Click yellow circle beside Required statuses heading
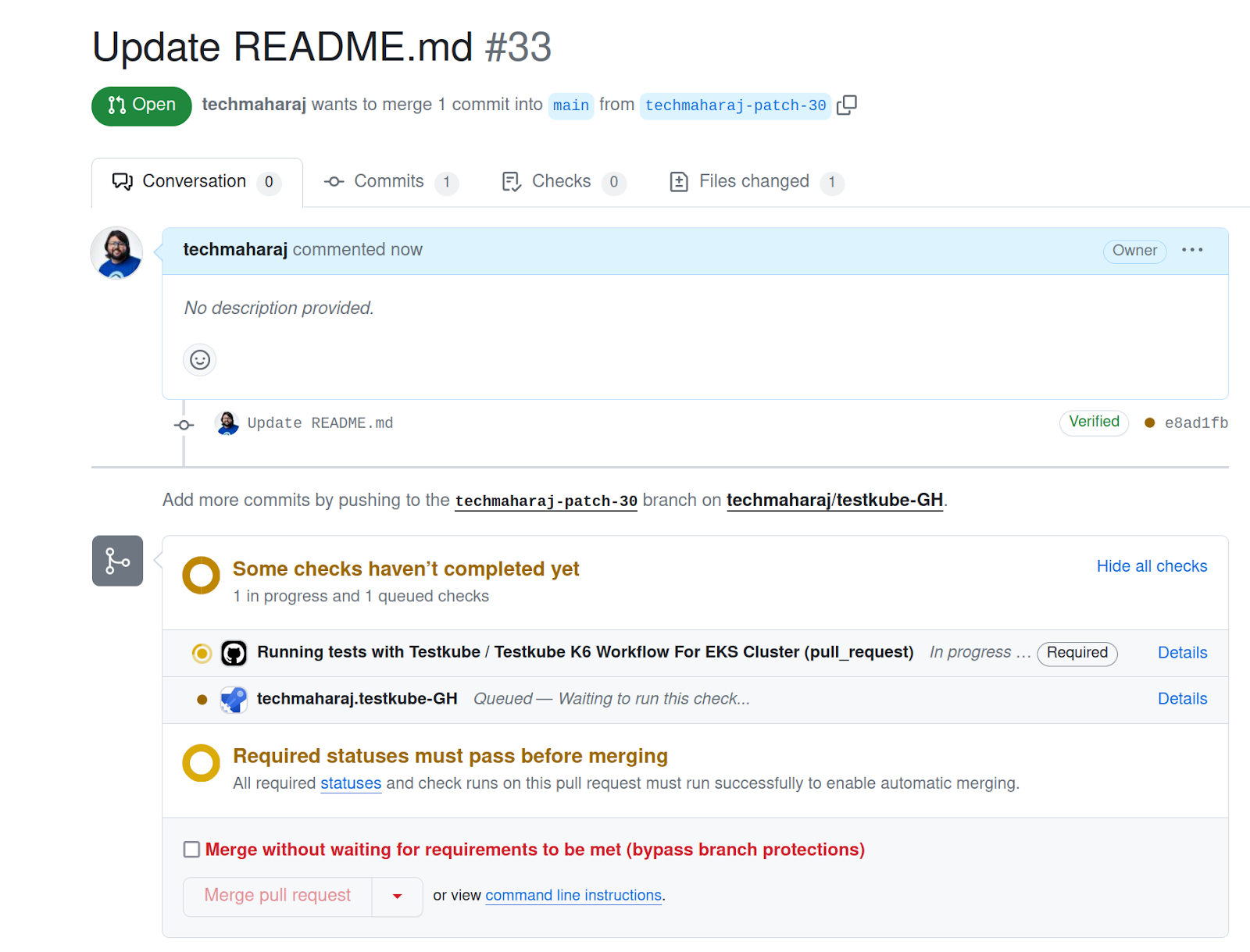 (202, 763)
